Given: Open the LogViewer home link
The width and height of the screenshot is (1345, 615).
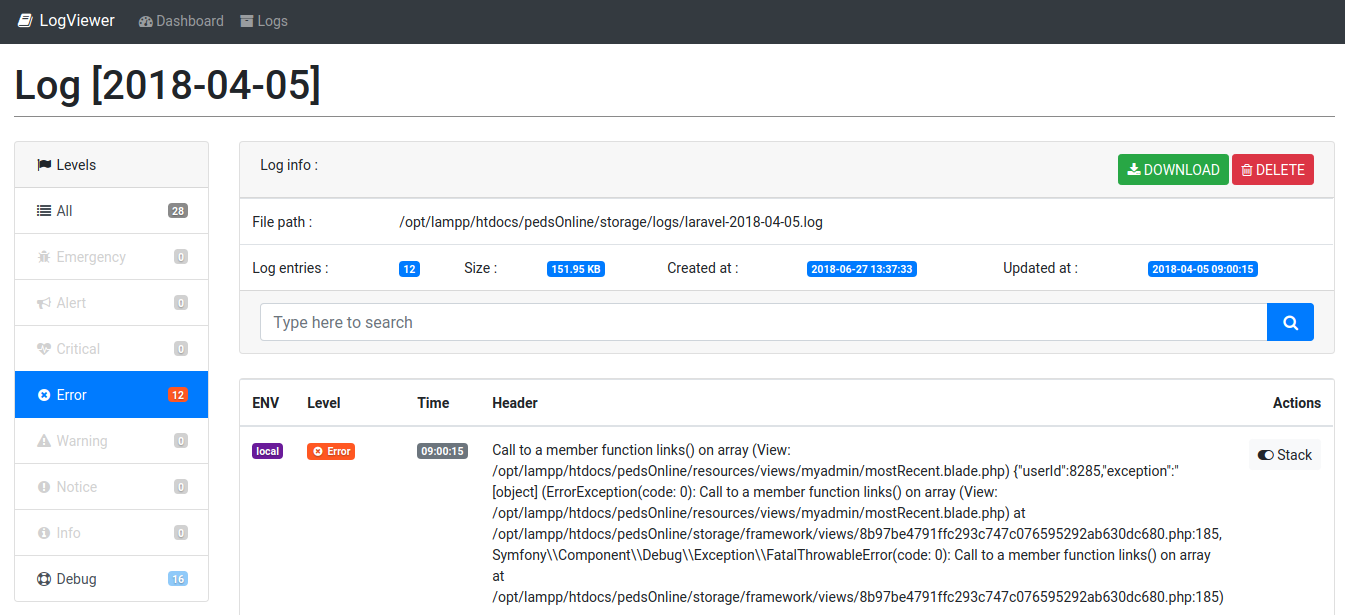Looking at the screenshot, I should point(66,21).
